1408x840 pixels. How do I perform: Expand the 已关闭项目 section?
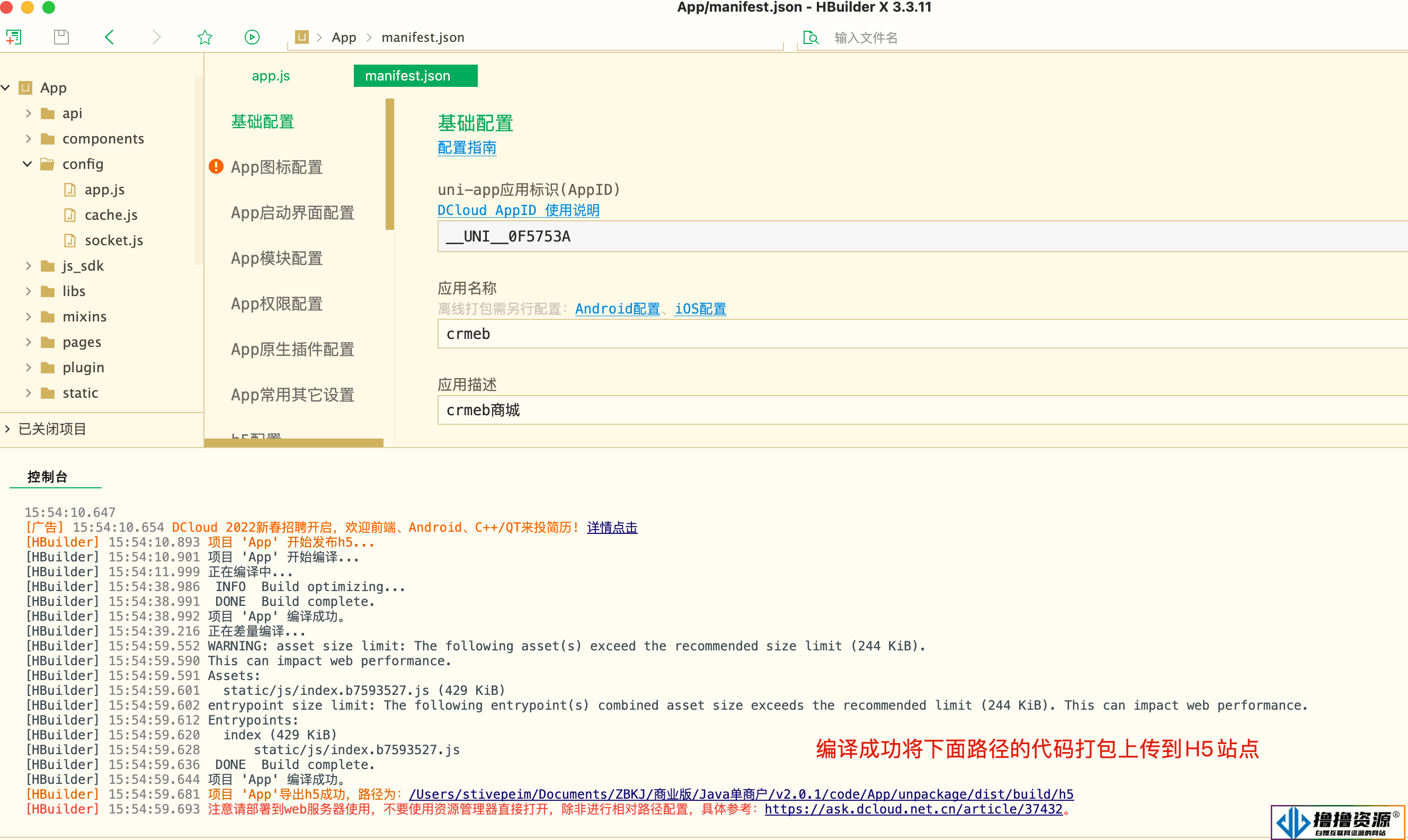7,429
